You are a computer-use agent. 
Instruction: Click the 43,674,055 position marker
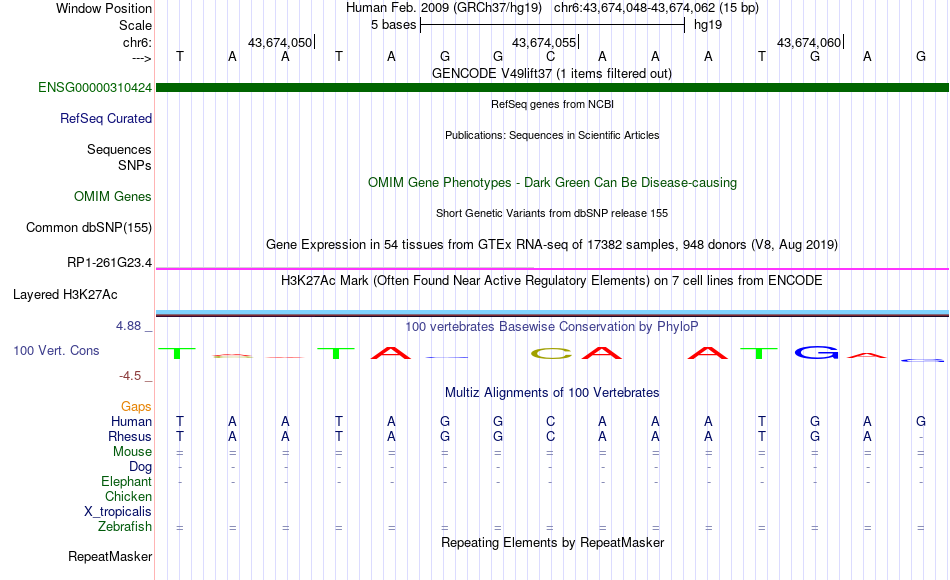[x=544, y=42]
